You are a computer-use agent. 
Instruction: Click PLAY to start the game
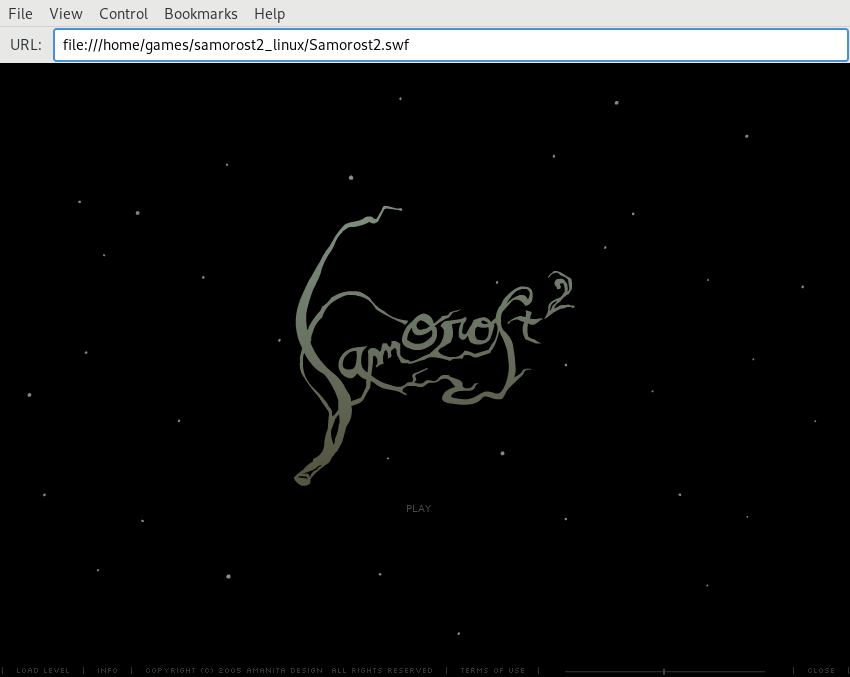click(x=418, y=508)
